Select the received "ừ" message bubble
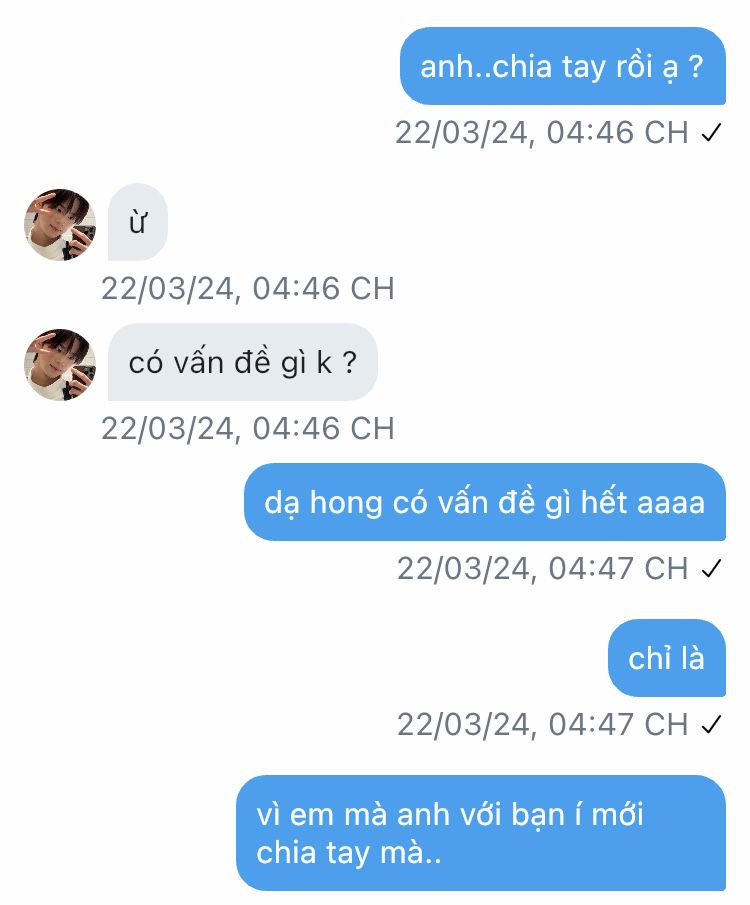This screenshot has width=750, height=905. tap(138, 223)
